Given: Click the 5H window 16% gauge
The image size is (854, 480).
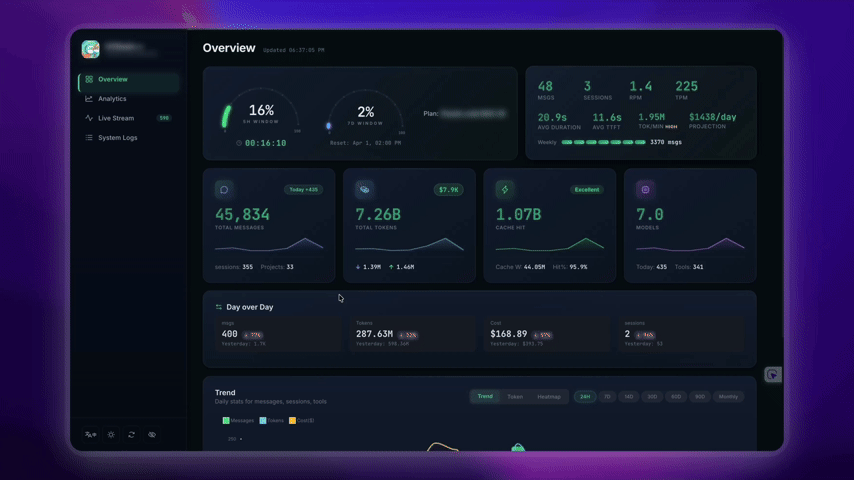Looking at the screenshot, I should pos(261,112).
